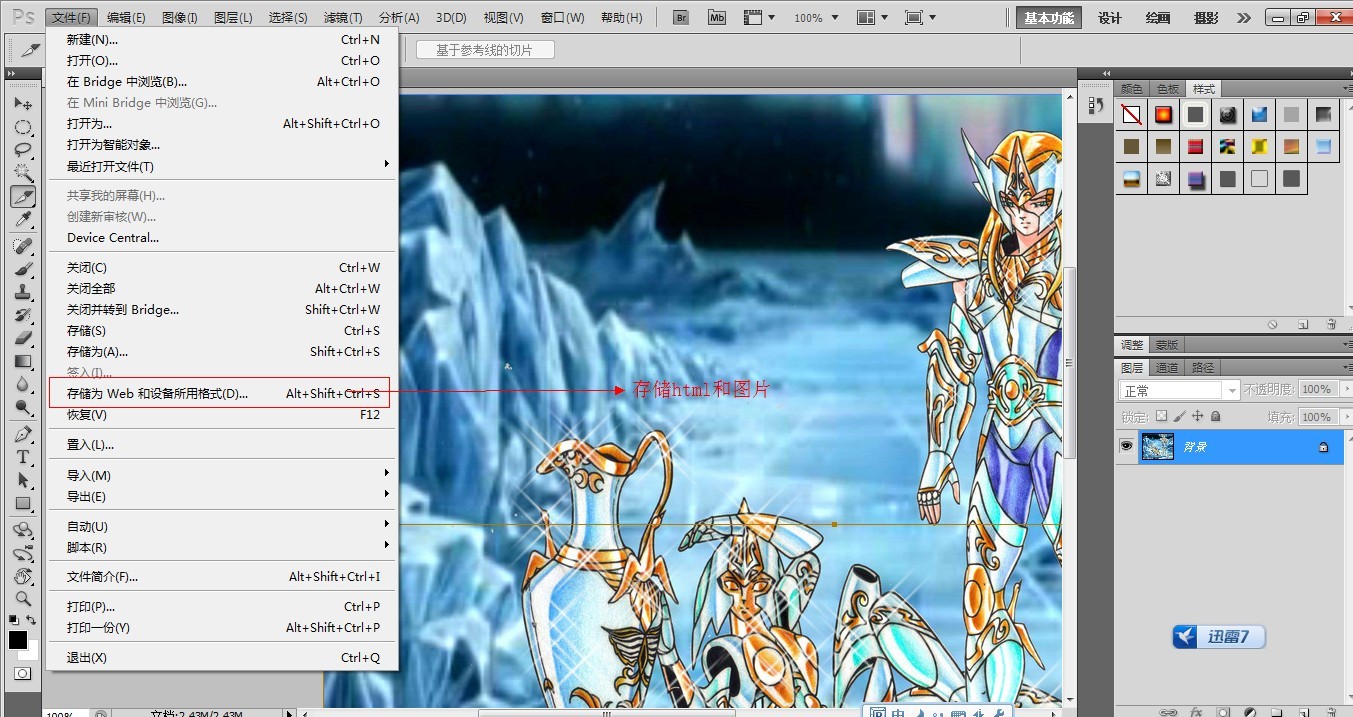Switch to the 路径 tab
Screen dimensions: 1353x717
coord(1203,368)
